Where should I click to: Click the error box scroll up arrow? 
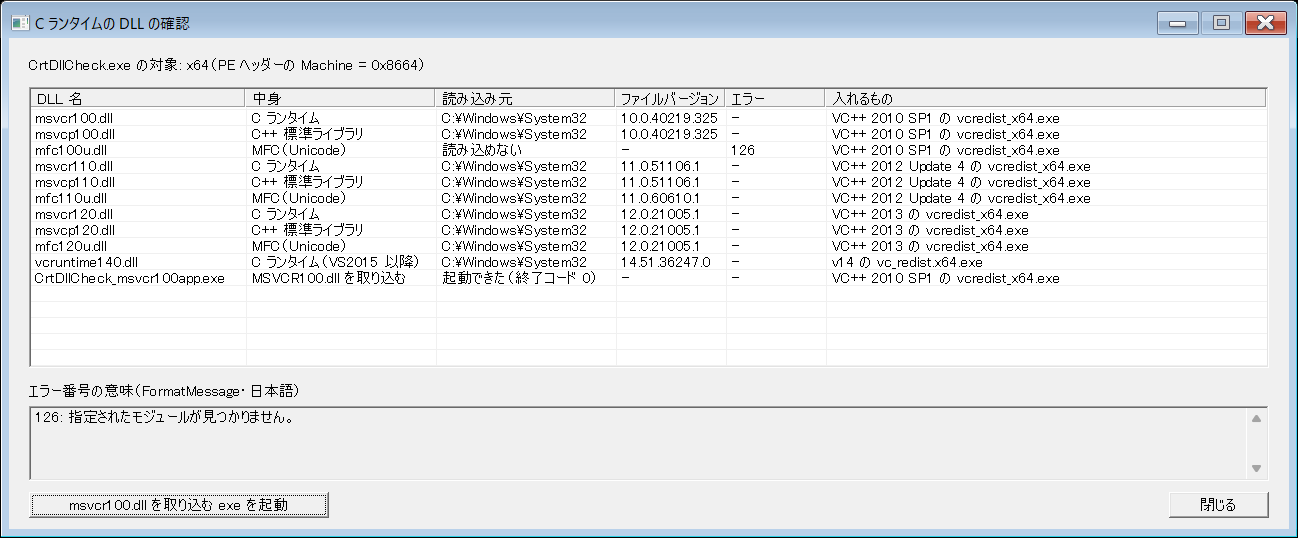pos(1256,419)
